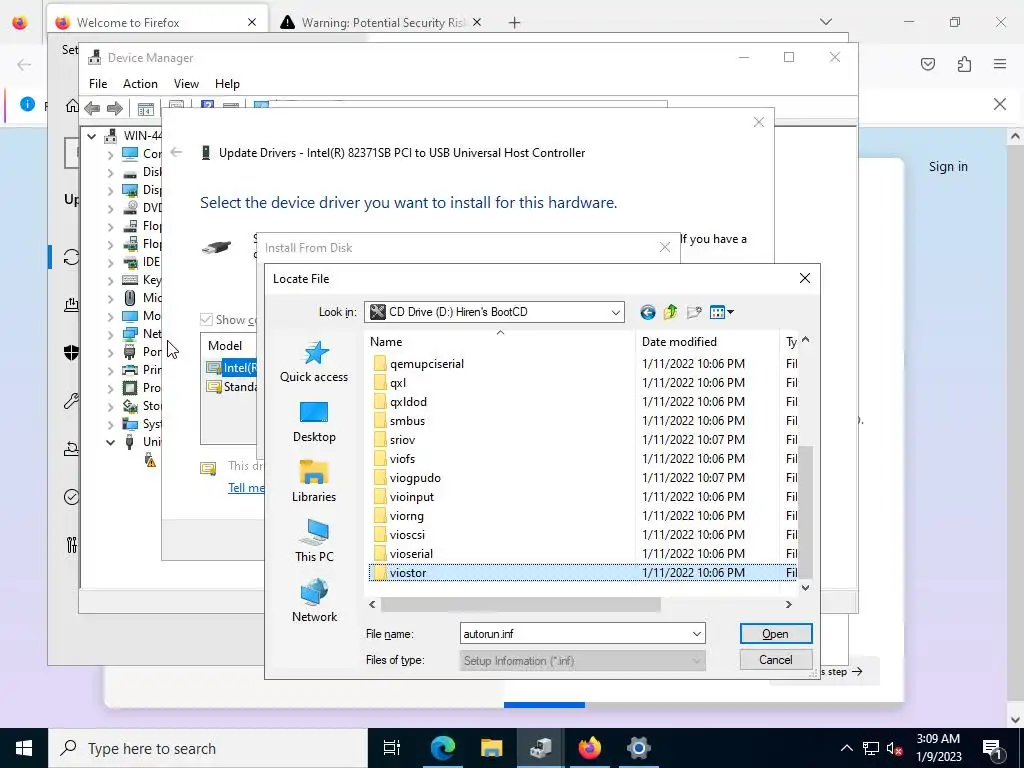
Task: Go back to last folder in Locate File
Action: pos(647,312)
